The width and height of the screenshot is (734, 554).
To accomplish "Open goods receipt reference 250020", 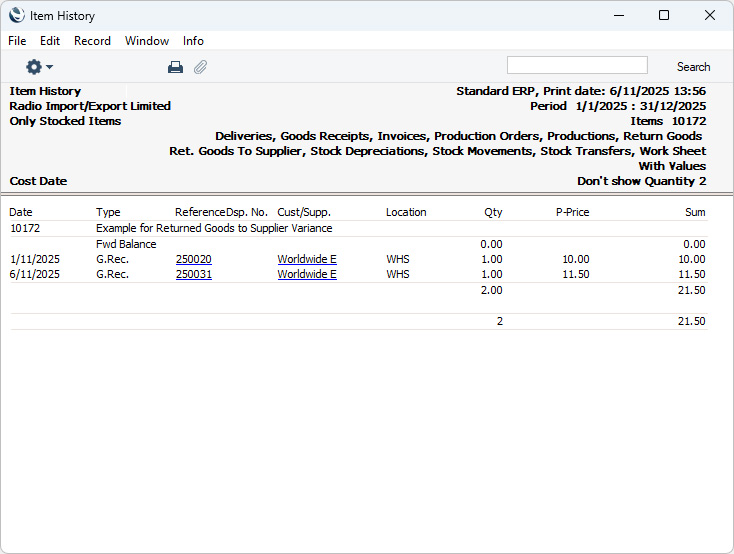I will 194,259.
